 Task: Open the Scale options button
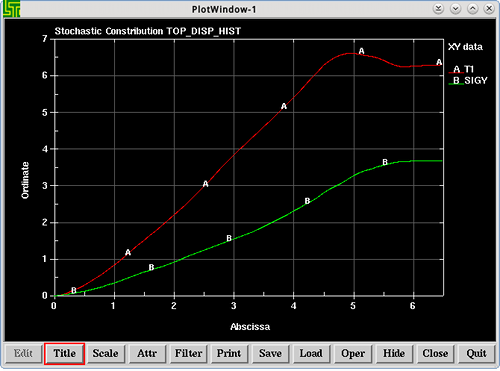tap(105, 353)
